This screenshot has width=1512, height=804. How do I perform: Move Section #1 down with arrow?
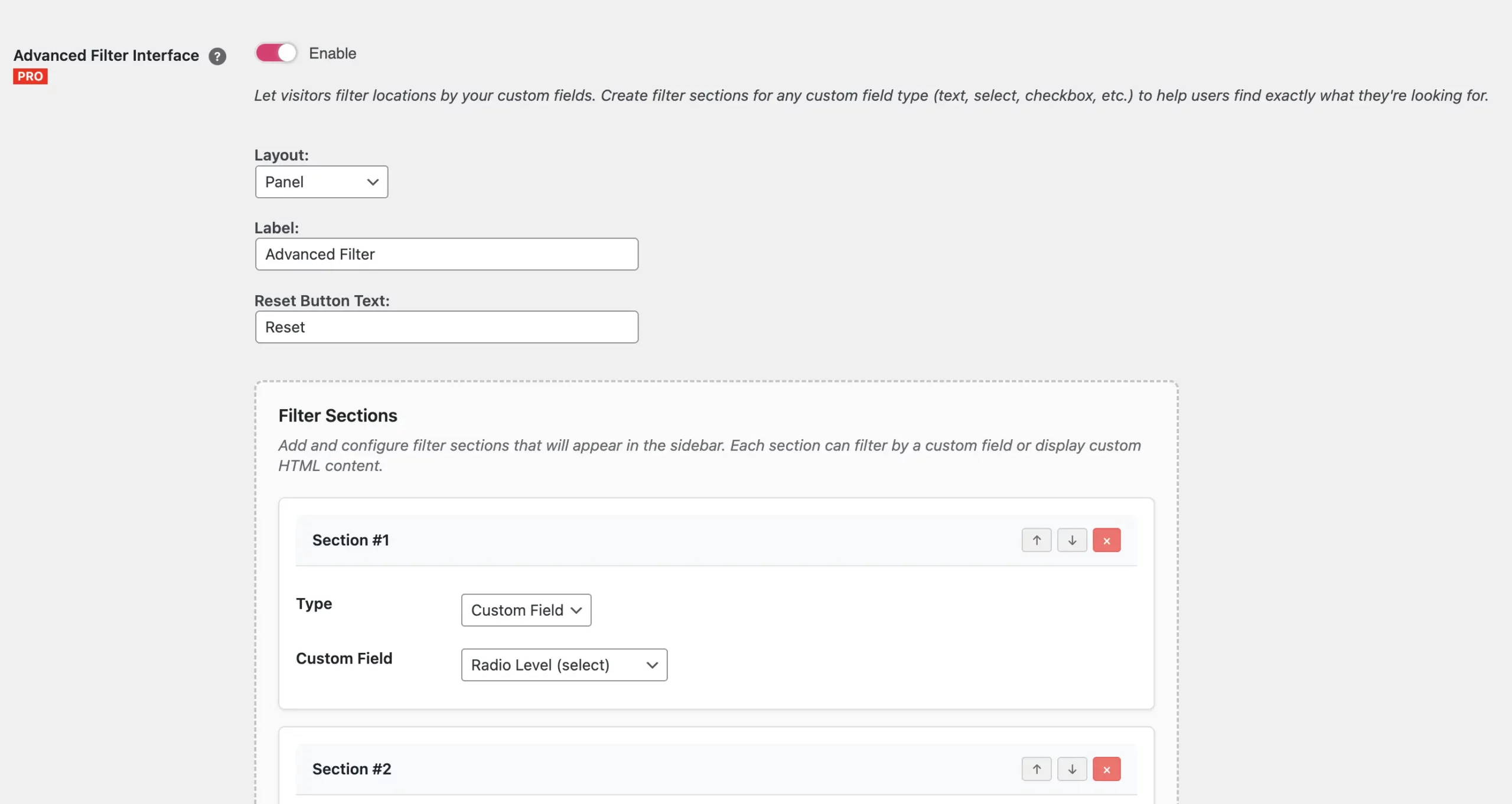click(x=1071, y=540)
